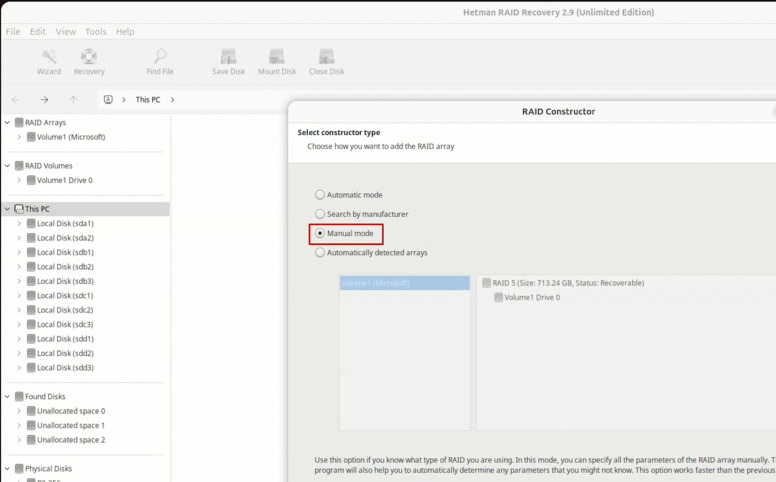776x482 pixels.
Task: Click Volume1 Drive 0 icon in sidebar
Action: (x=31, y=180)
